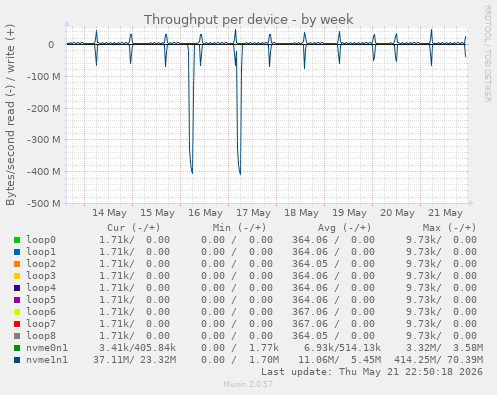Click the loop7 red legend swatch
Viewport: 497px width, 395px height.
pyautogui.click(x=17, y=324)
